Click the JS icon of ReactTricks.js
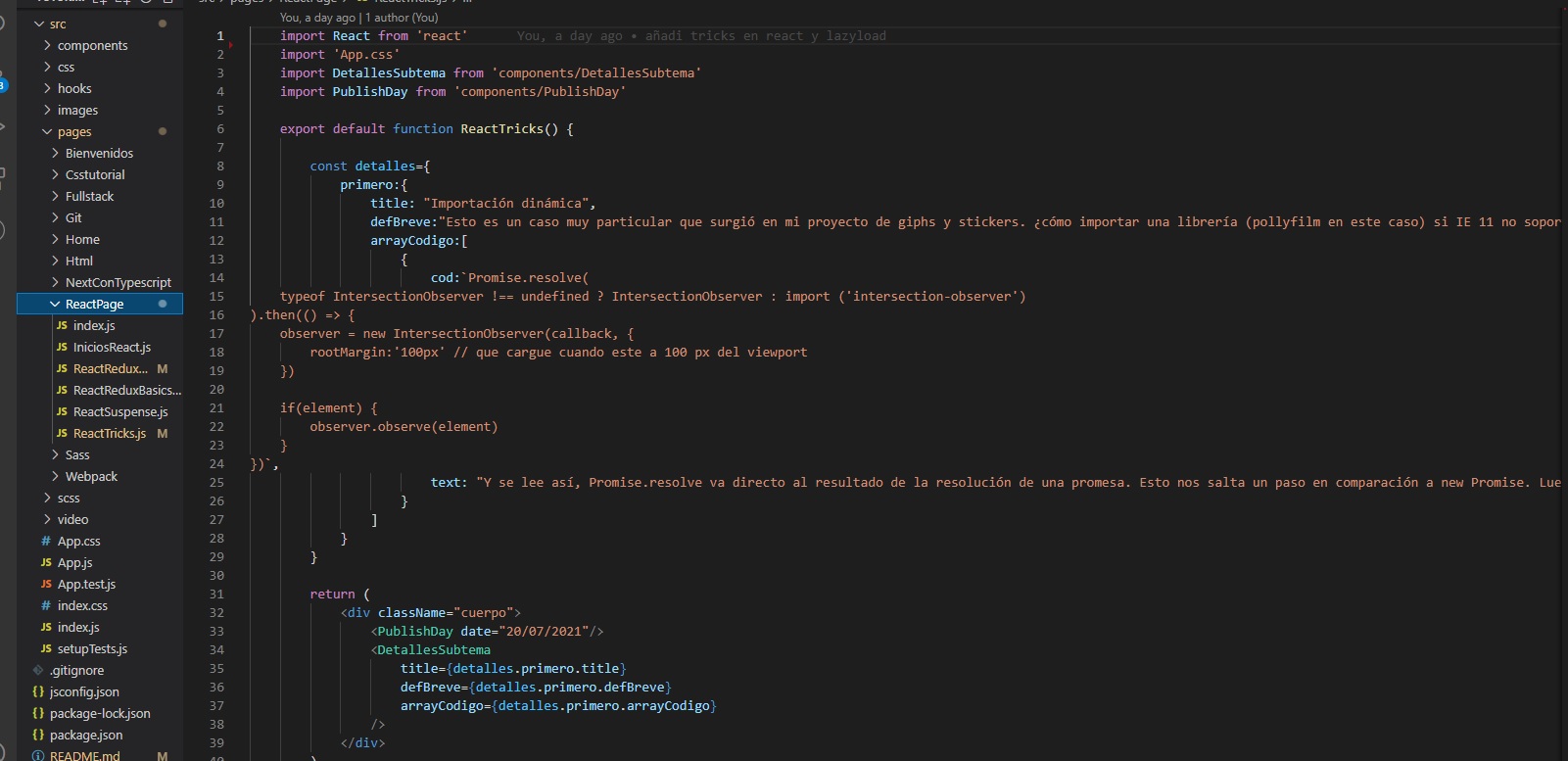This screenshot has width=1568, height=761. coord(62,433)
